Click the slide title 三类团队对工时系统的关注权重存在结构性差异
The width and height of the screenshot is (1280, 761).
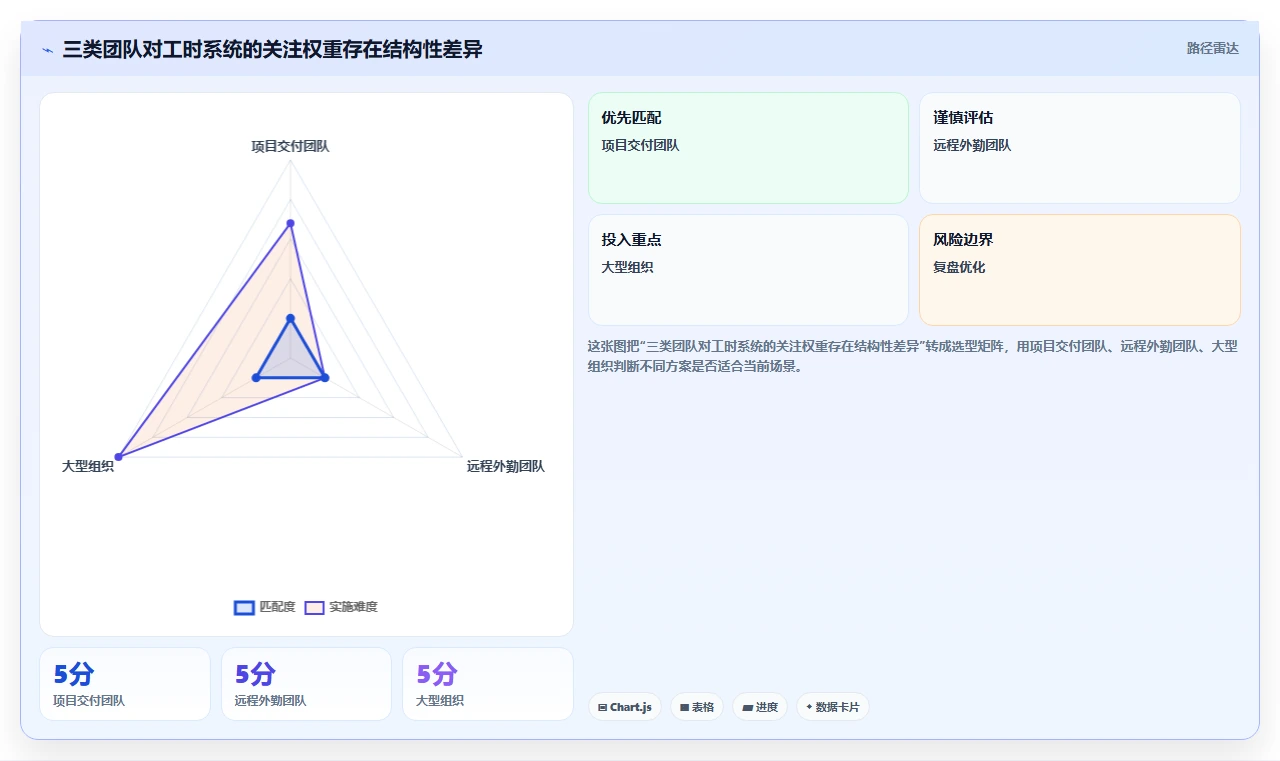tap(273, 49)
